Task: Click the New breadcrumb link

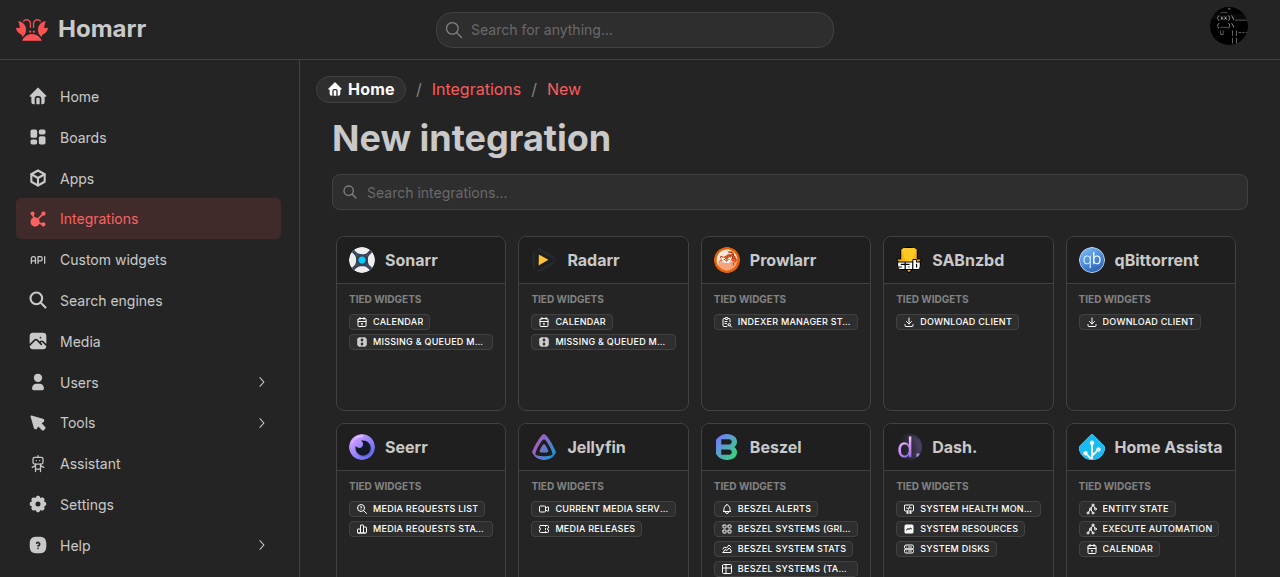Action: coord(564,89)
